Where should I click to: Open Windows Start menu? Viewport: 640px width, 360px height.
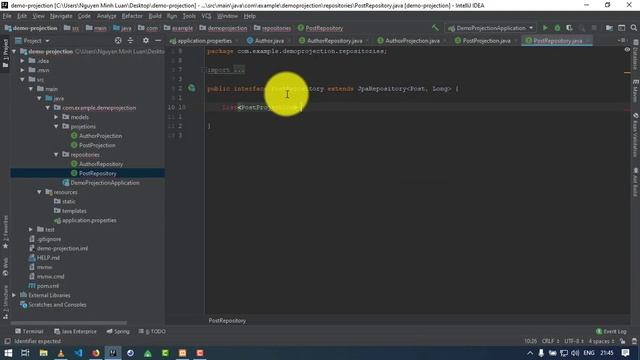pos(8,353)
